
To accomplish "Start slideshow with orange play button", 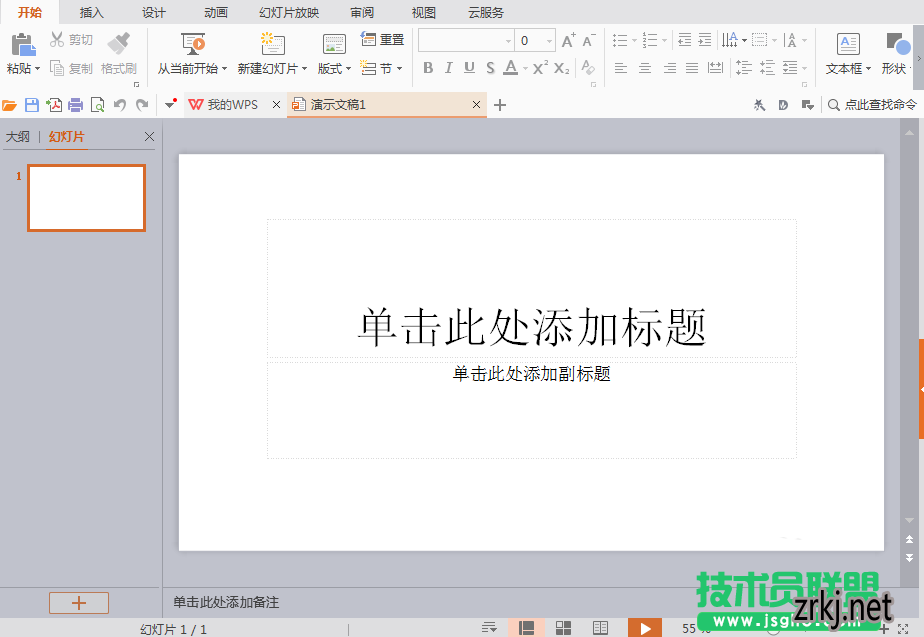I will pyautogui.click(x=645, y=628).
